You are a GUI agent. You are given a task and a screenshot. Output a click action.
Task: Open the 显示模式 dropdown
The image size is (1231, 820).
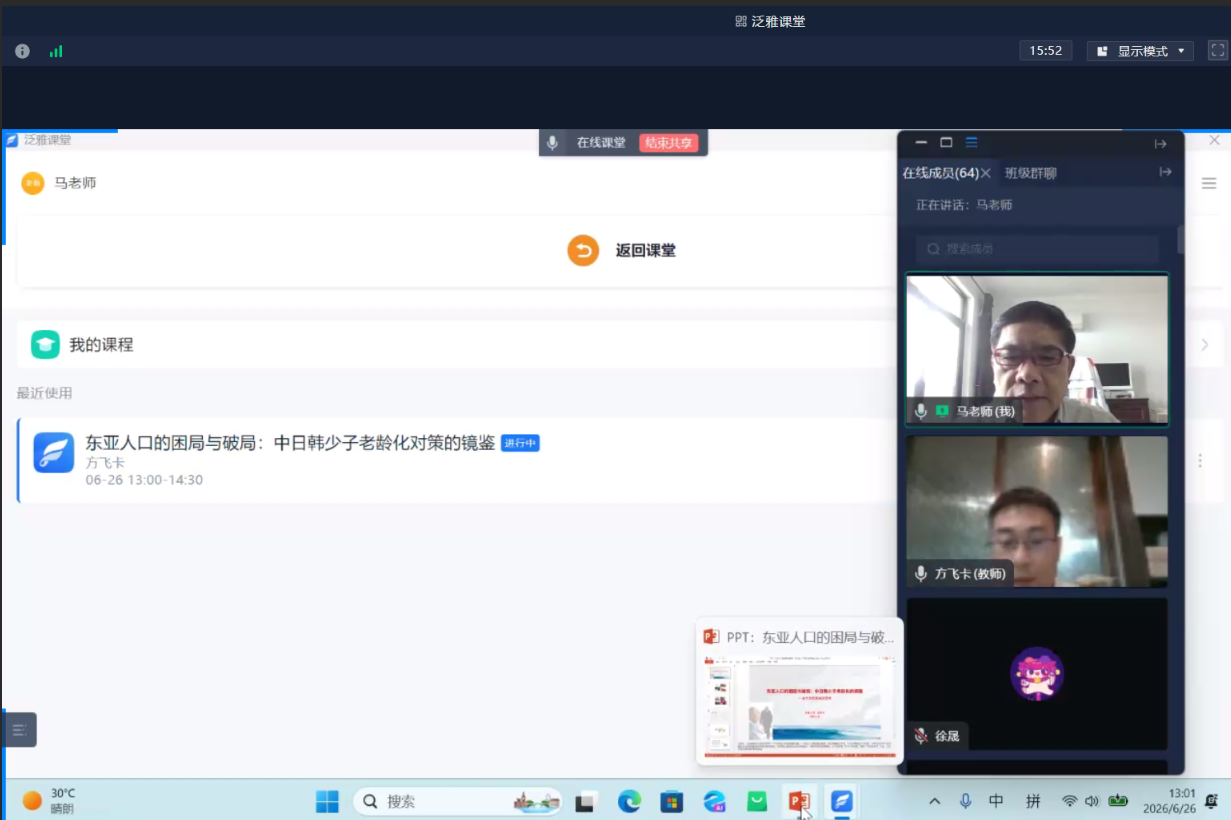pyautogui.click(x=1140, y=51)
